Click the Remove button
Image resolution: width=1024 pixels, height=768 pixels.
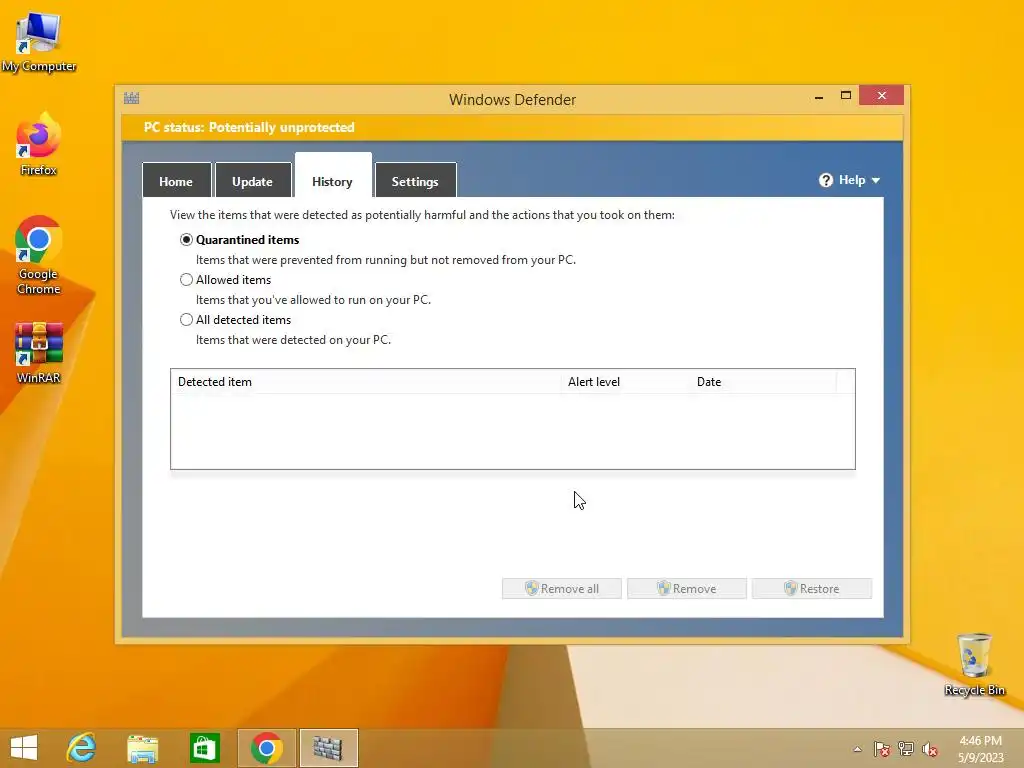(686, 588)
